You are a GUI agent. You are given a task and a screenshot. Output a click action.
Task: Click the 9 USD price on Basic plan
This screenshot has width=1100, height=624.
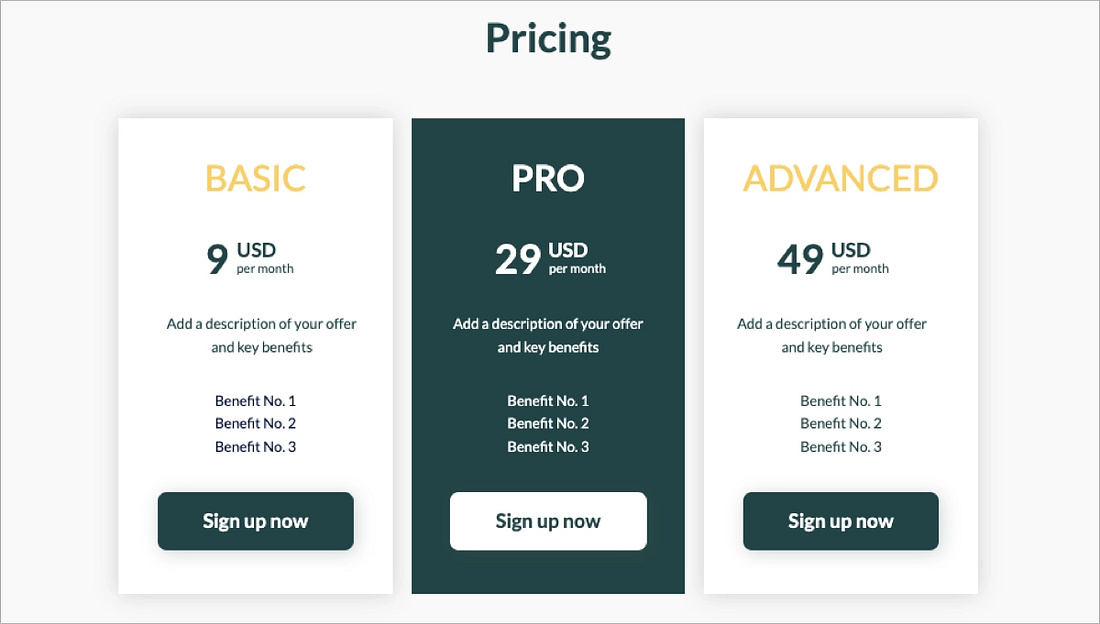[x=247, y=258]
